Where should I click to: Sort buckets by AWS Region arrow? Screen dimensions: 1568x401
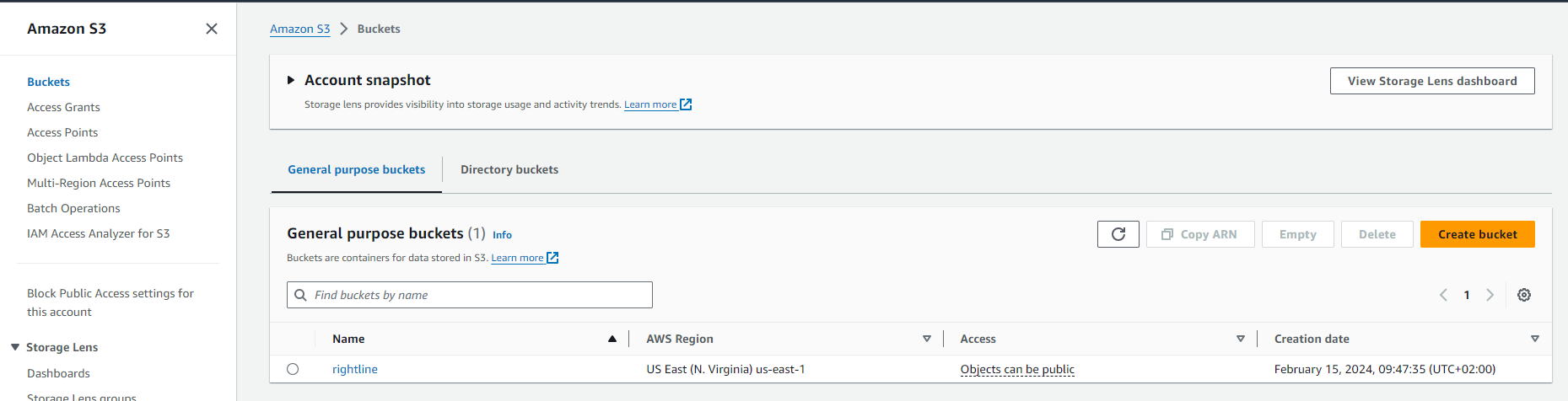coord(926,339)
